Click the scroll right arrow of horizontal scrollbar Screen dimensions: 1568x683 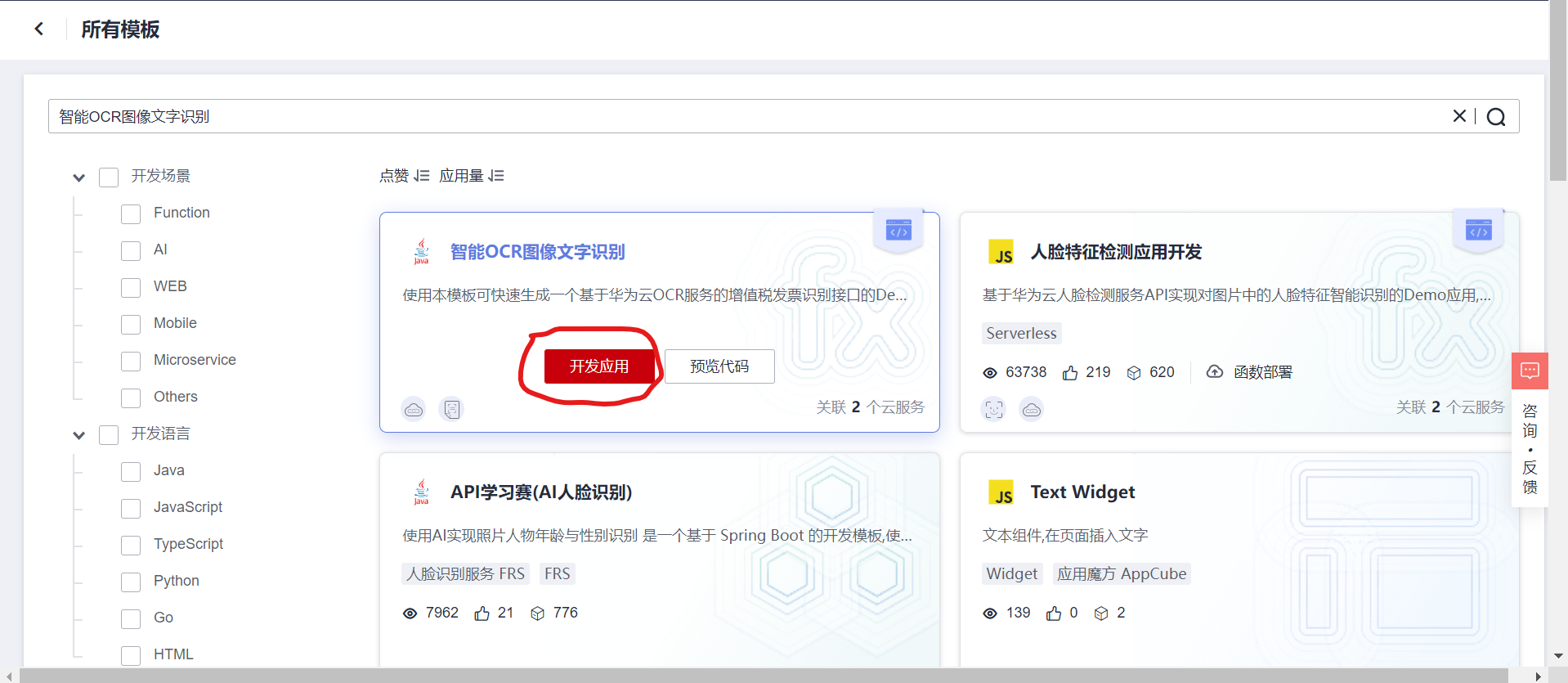tap(1539, 676)
